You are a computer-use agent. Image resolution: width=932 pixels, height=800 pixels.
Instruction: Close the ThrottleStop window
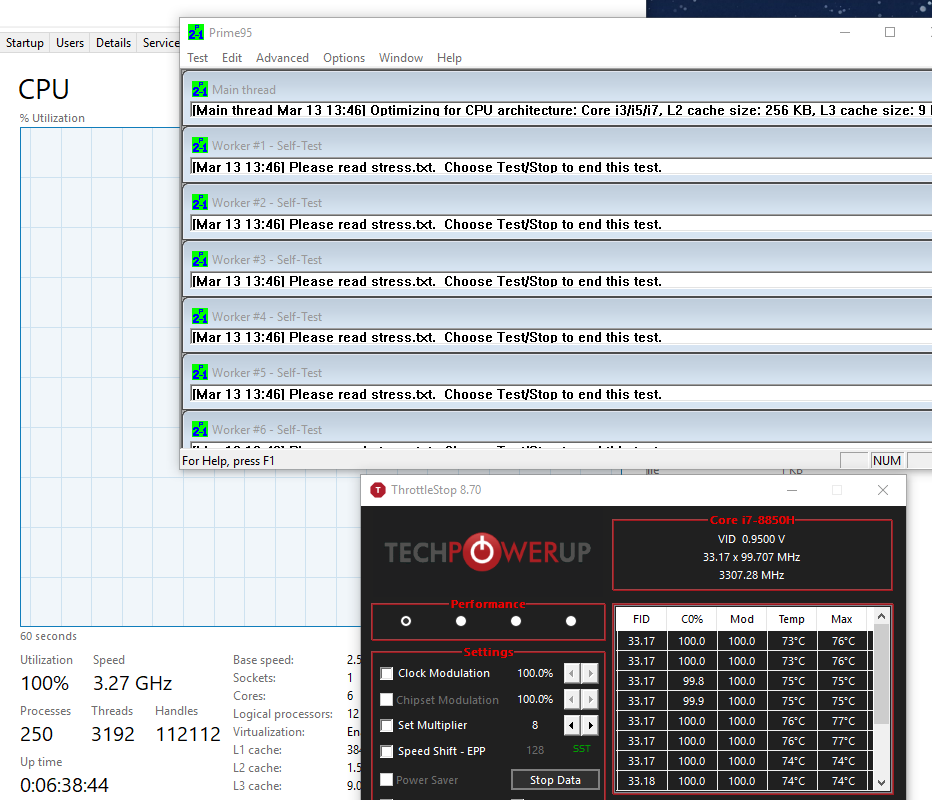(883, 490)
